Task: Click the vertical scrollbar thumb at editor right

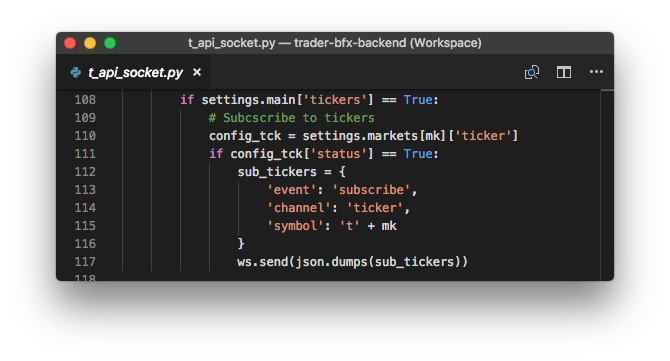Action: (x=607, y=91)
